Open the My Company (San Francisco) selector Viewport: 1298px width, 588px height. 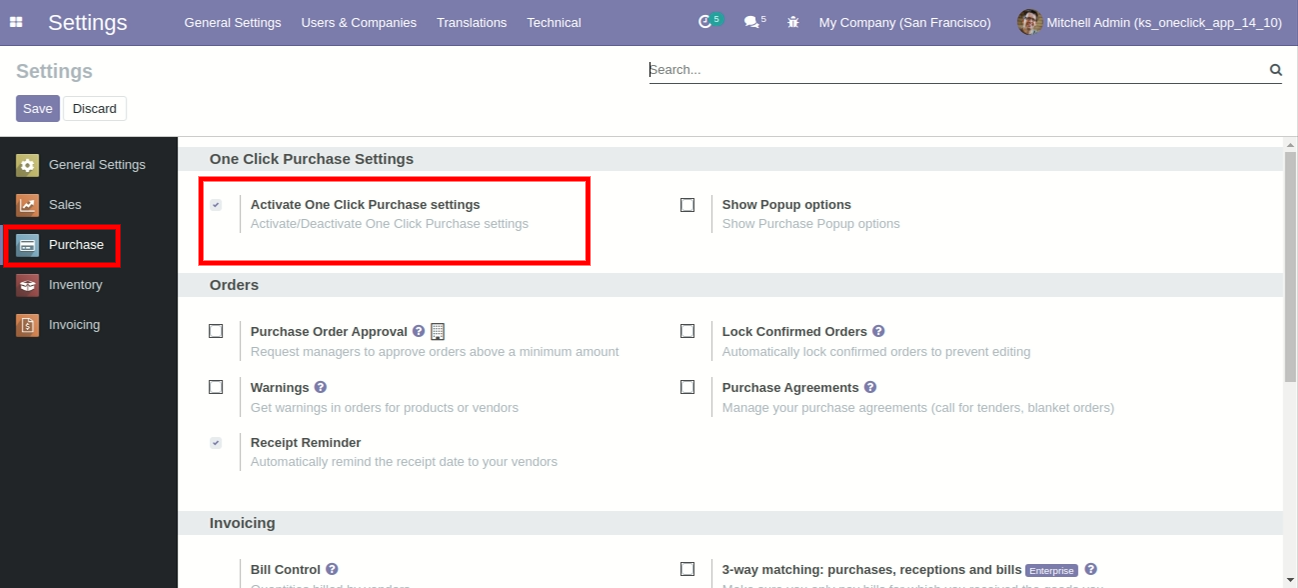(903, 22)
